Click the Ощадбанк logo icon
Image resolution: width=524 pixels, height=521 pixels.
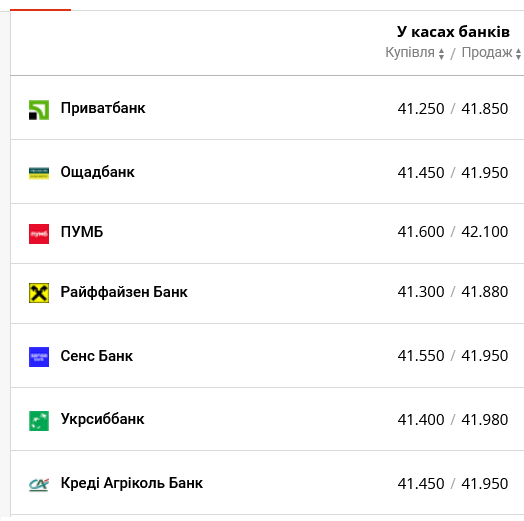39,173
